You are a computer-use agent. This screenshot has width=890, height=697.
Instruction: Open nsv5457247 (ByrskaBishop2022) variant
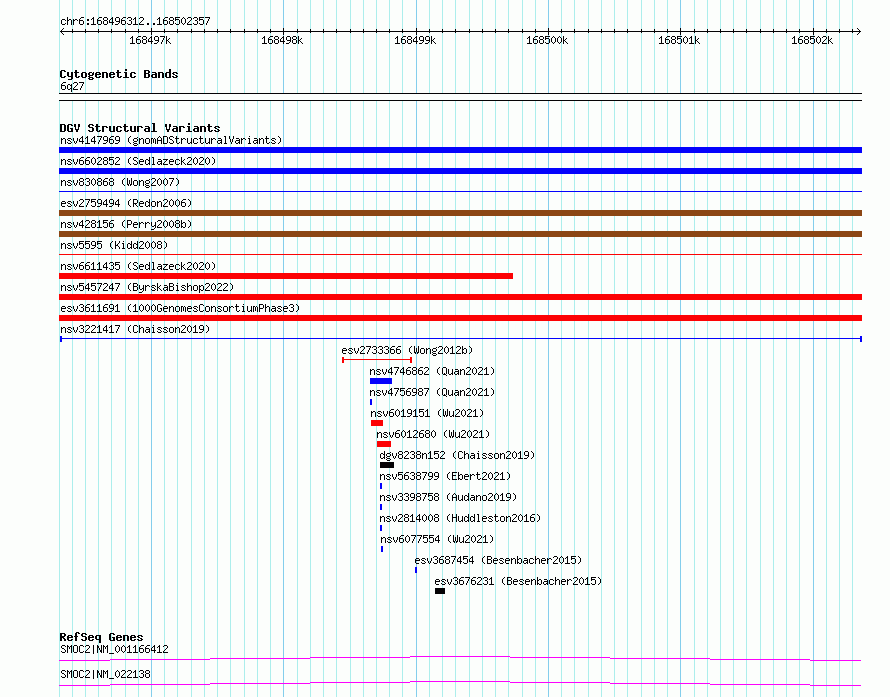click(147, 287)
